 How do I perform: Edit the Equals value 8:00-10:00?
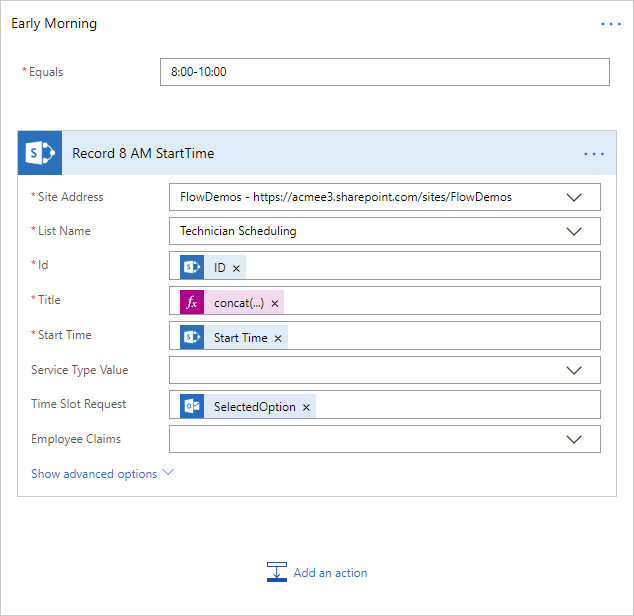(x=385, y=72)
